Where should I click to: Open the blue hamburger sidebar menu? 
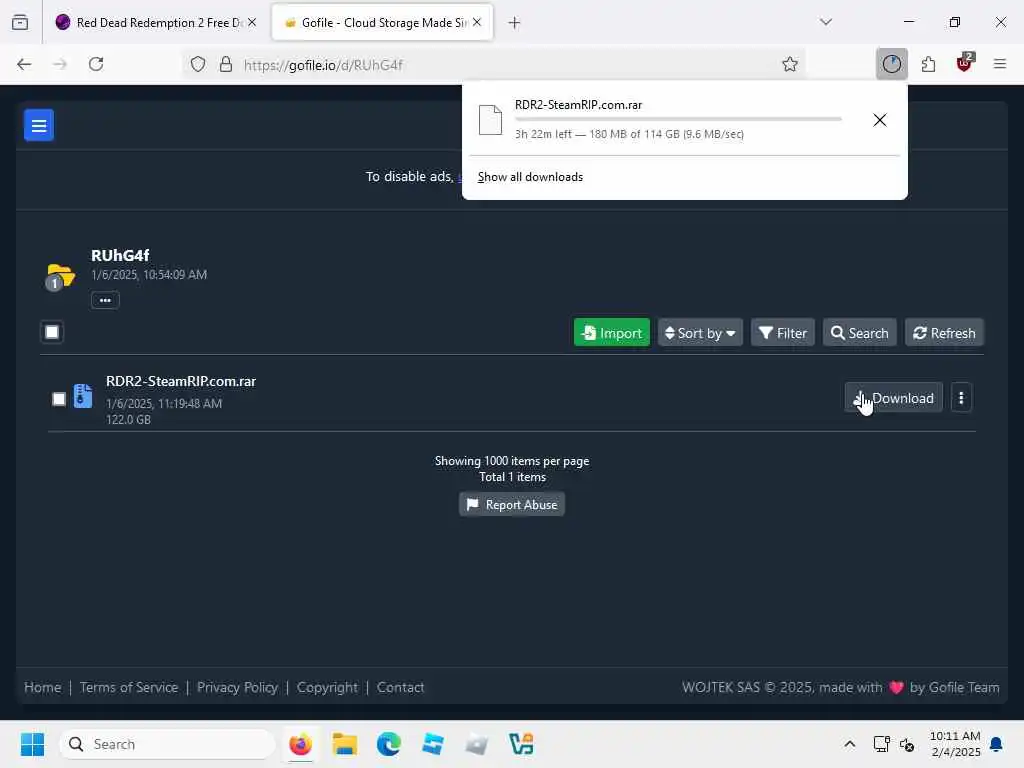(39, 125)
